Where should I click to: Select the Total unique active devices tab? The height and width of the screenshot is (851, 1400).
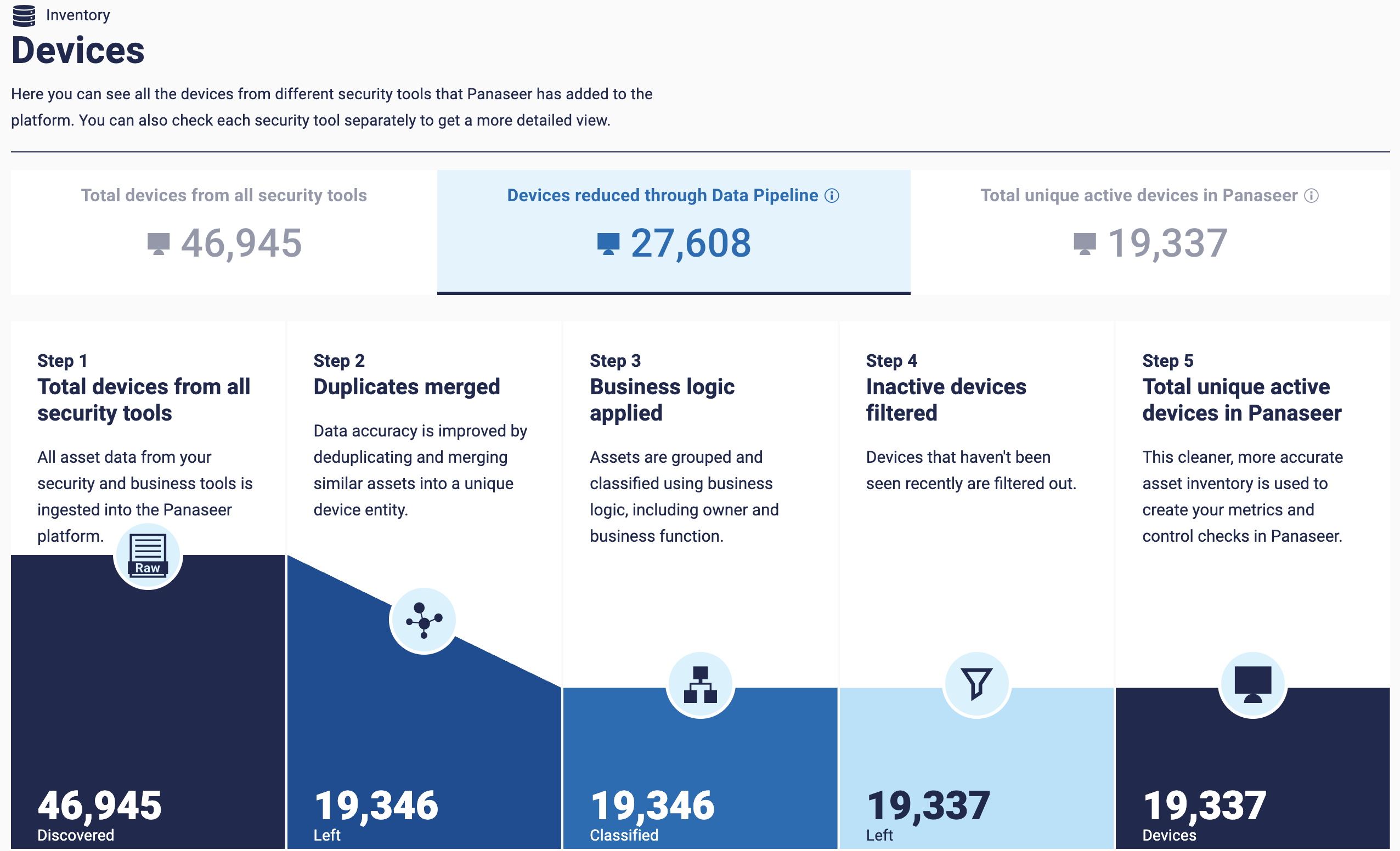[x=1150, y=232]
